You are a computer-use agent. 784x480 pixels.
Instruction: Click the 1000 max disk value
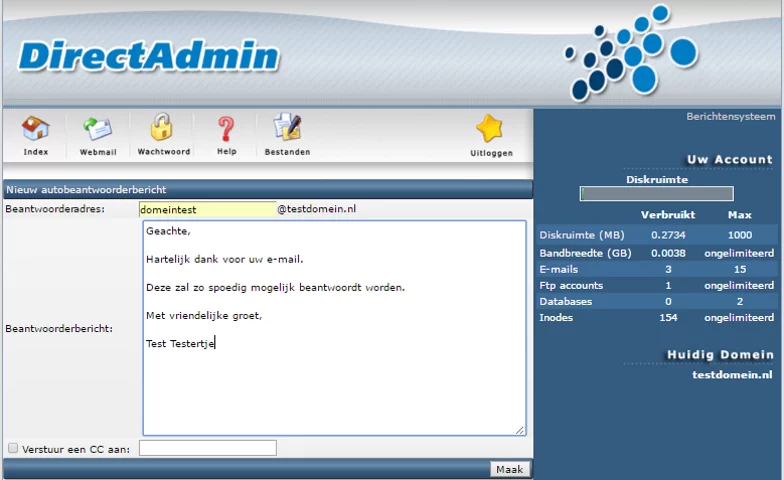click(x=740, y=235)
